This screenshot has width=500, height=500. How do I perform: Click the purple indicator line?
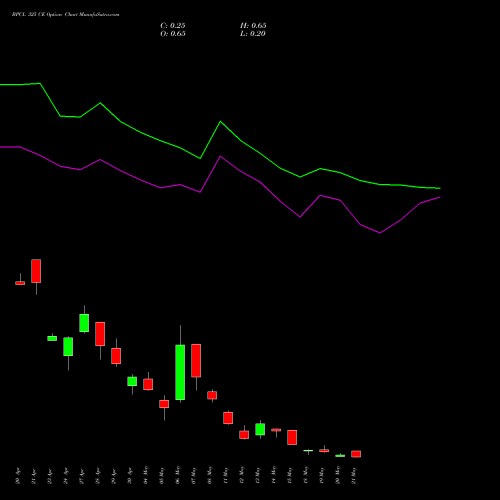click(x=220, y=157)
